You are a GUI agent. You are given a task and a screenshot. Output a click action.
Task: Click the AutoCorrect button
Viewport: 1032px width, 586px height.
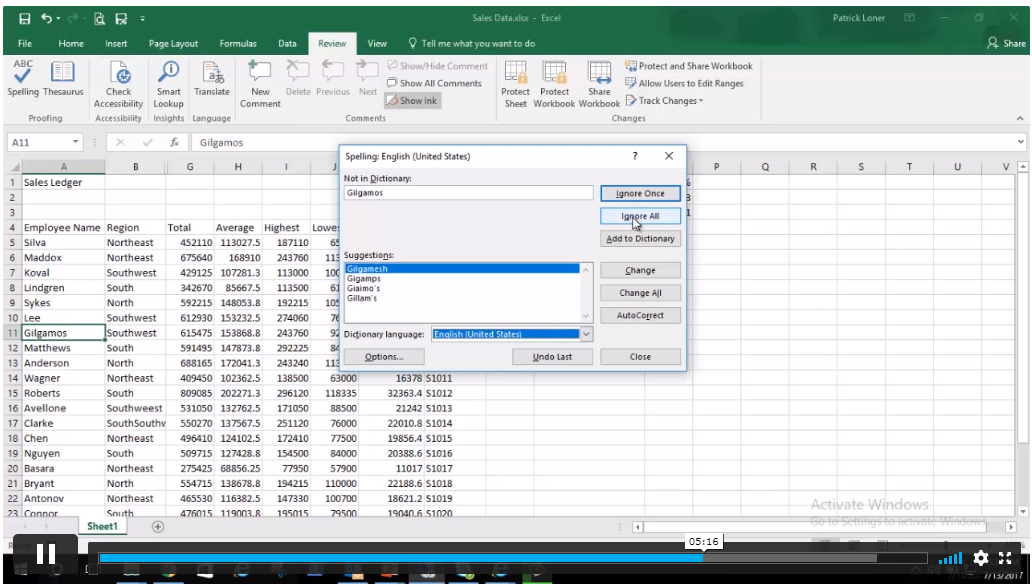(x=640, y=315)
